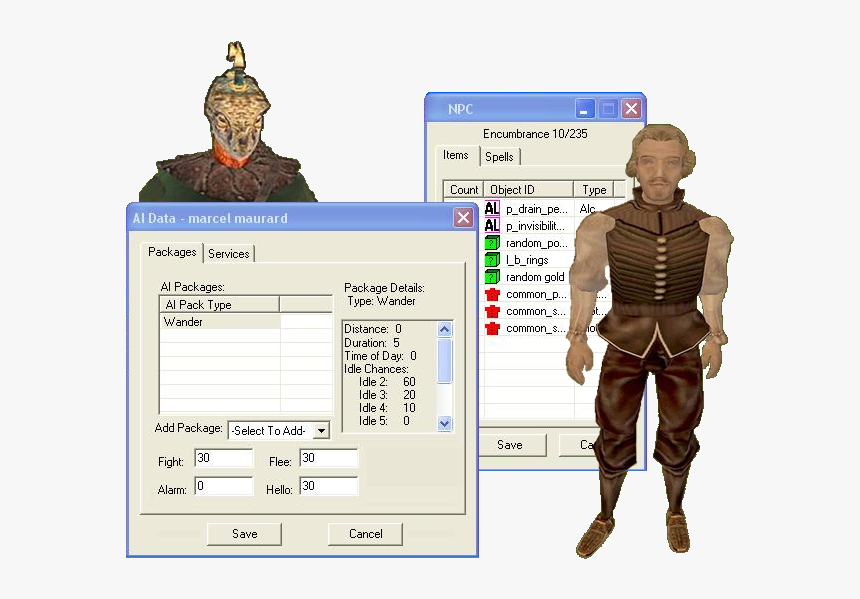Sort by the Object ID column header
The image size is (860, 599).
point(529,190)
